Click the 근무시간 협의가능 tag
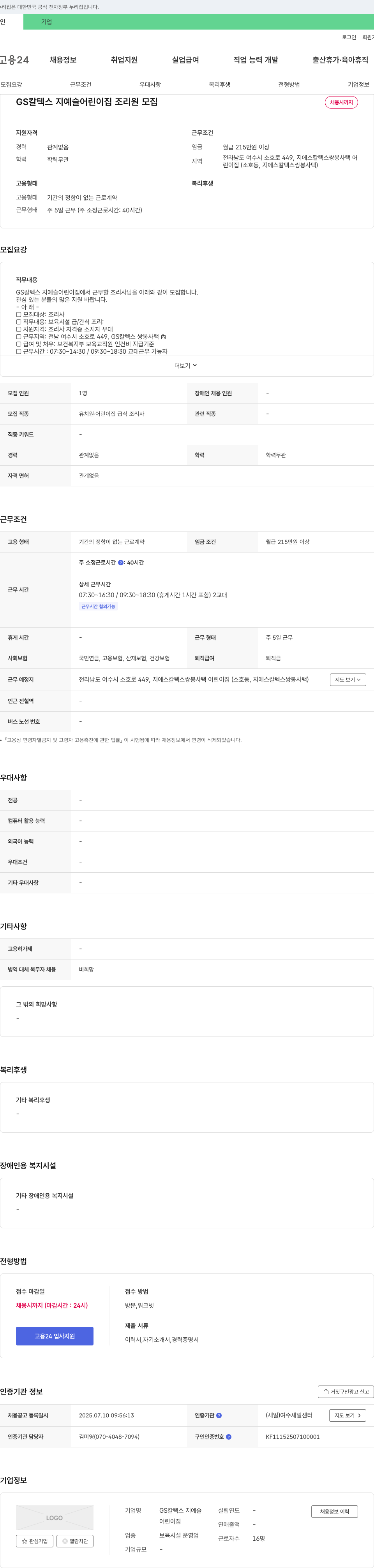Screen dimensions: 374x1568 (x=98, y=606)
